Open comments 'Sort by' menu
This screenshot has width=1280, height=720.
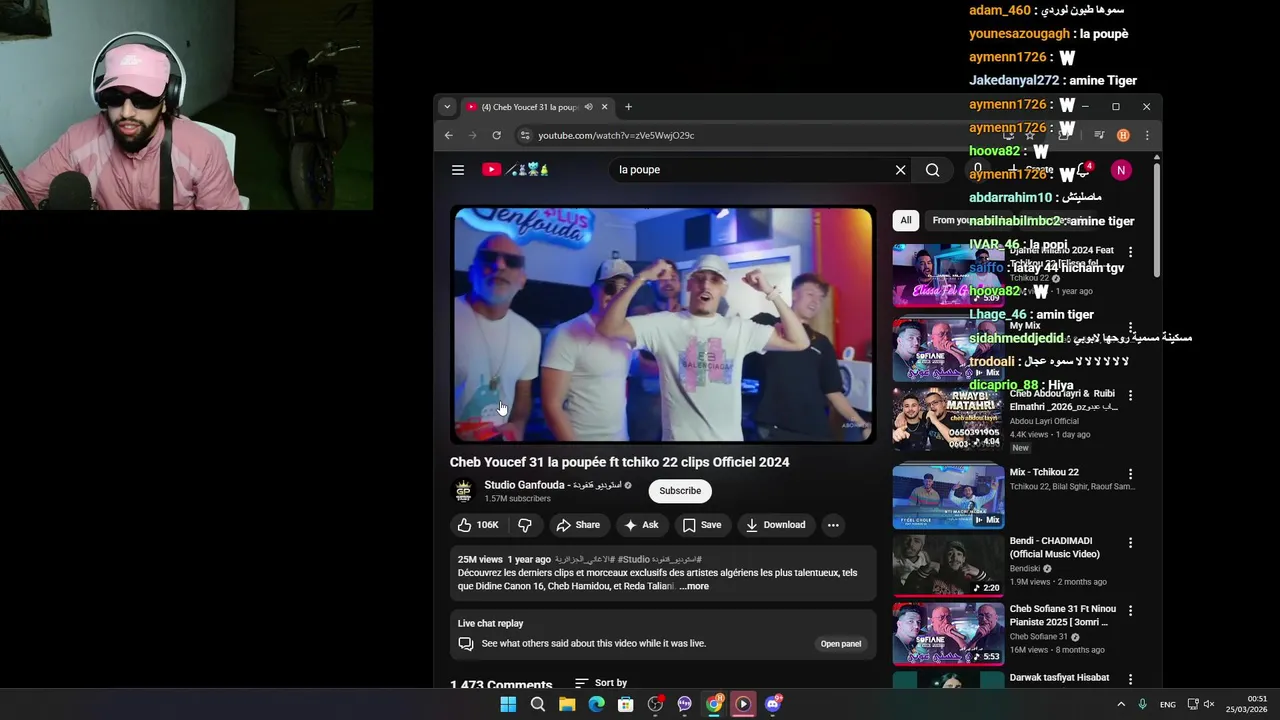600,683
